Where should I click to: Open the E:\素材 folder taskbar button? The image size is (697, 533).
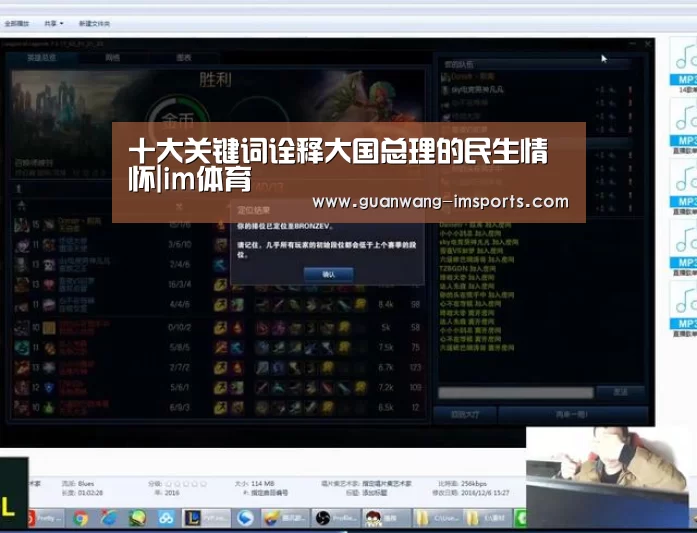[x=488, y=518]
